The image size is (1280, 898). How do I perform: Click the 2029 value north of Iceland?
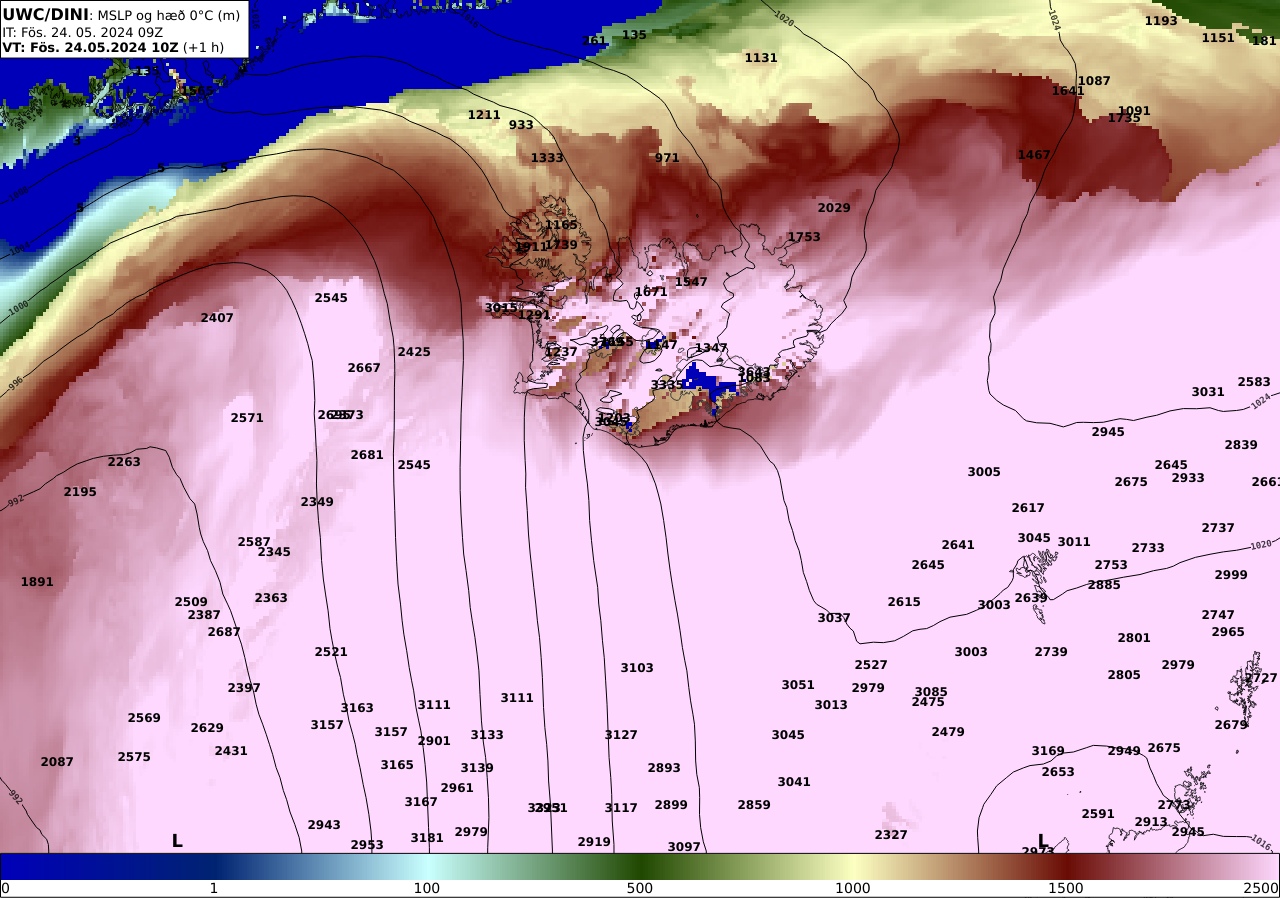coord(834,208)
